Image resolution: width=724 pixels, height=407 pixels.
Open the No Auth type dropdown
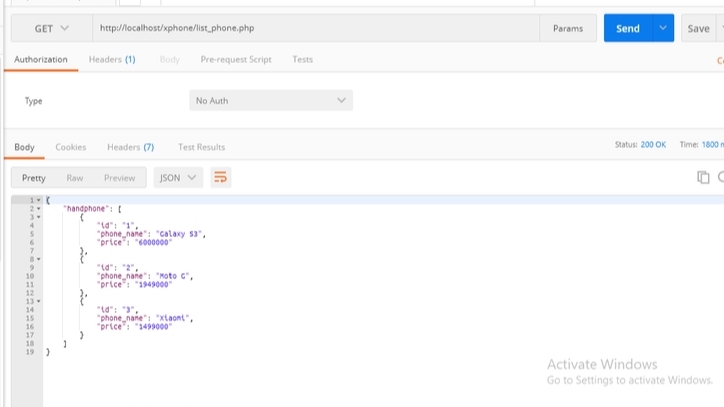(x=271, y=101)
